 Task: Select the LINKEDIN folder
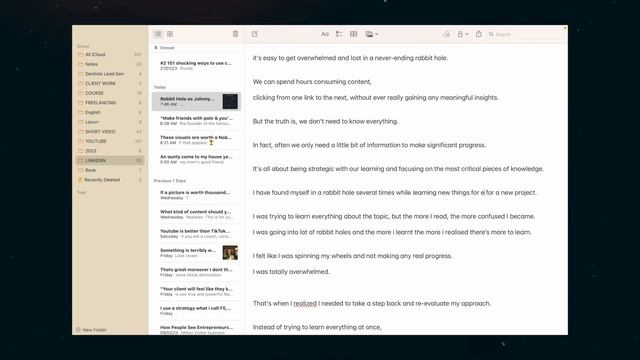point(110,160)
